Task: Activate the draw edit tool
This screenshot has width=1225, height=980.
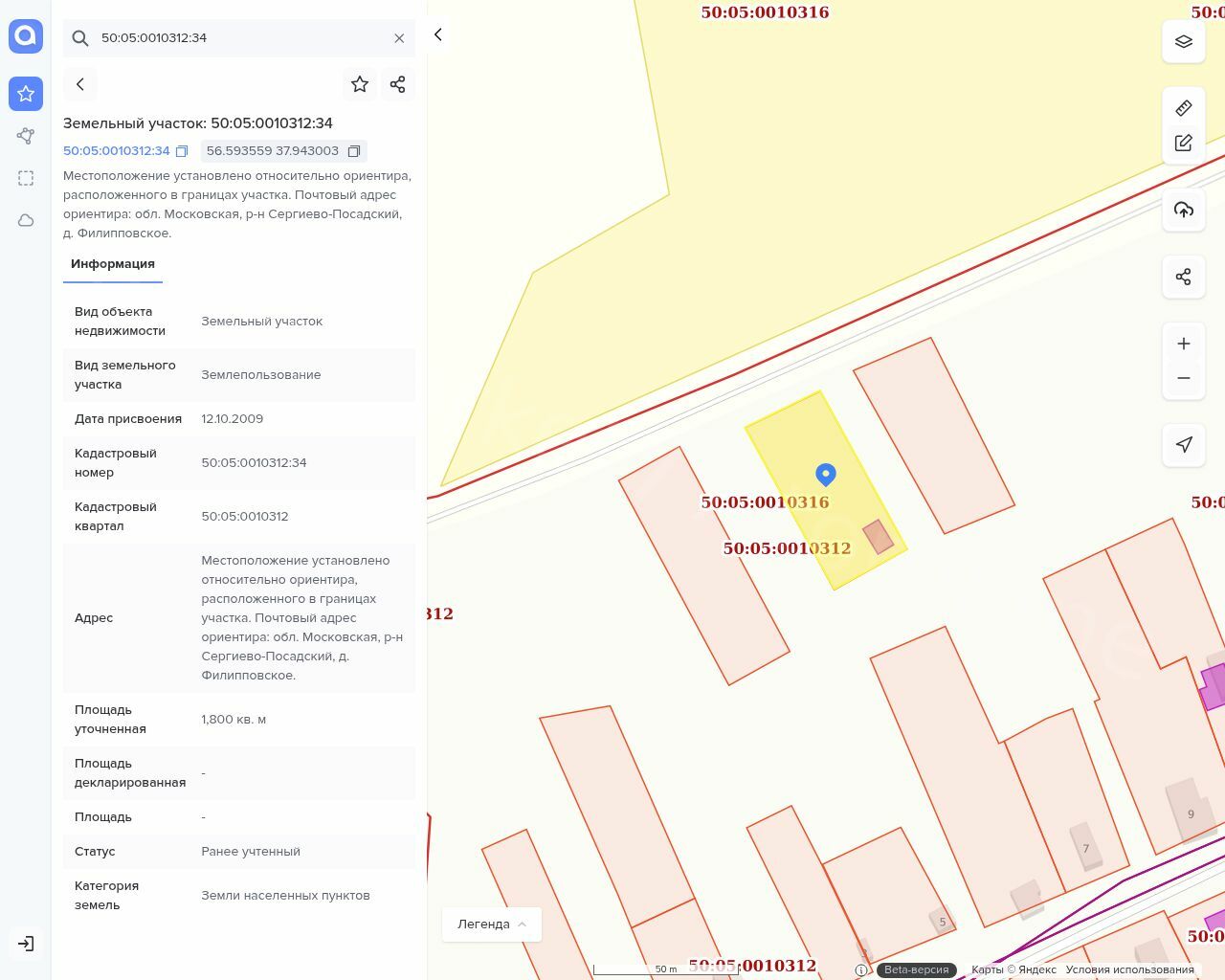Action: pos(1183,144)
